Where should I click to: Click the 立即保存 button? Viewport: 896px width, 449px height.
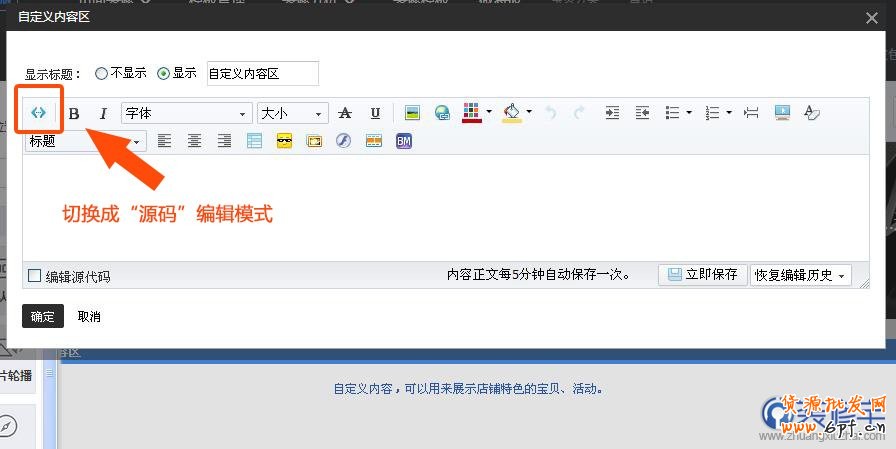pyautogui.click(x=702, y=275)
